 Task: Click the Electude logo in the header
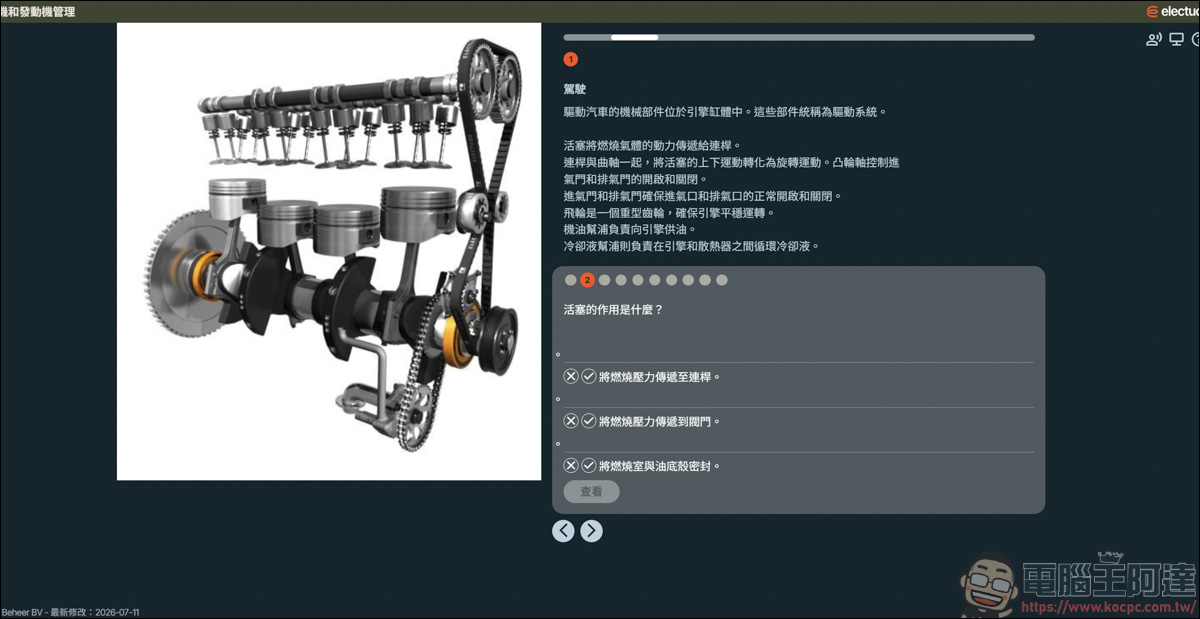pyautogui.click(x=1173, y=11)
